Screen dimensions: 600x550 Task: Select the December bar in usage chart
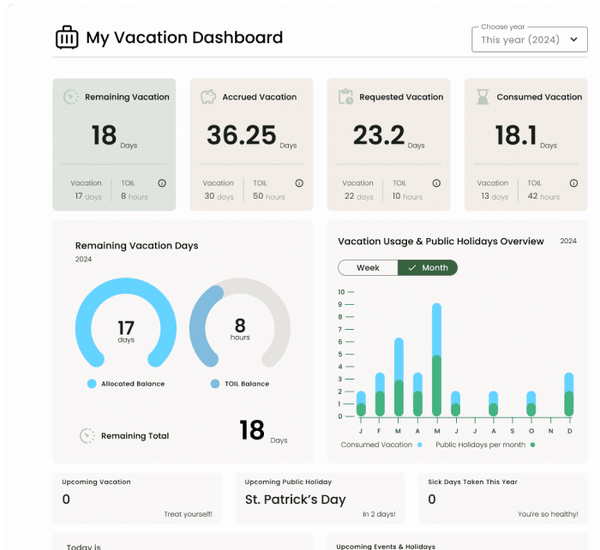click(569, 394)
